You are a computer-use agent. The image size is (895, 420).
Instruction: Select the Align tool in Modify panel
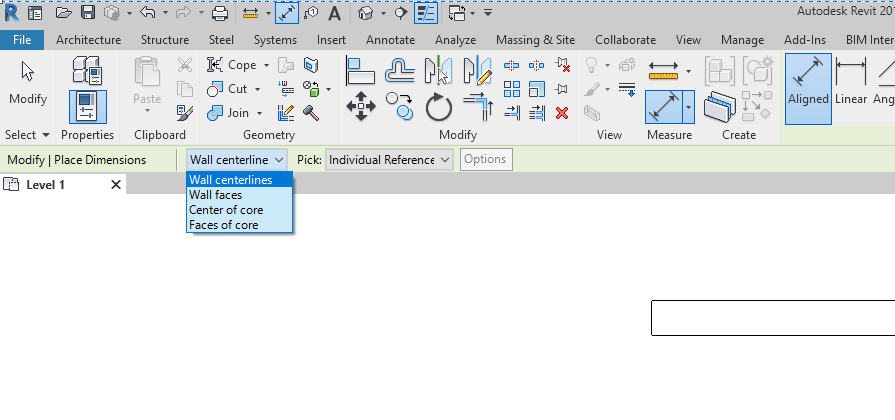[x=360, y=71]
